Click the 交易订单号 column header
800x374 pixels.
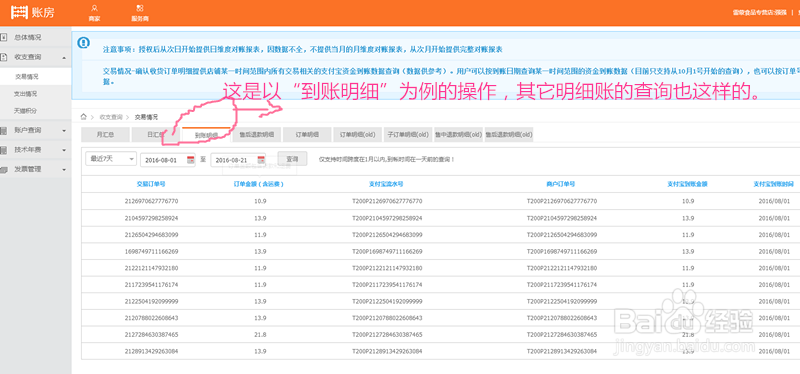coord(151,184)
